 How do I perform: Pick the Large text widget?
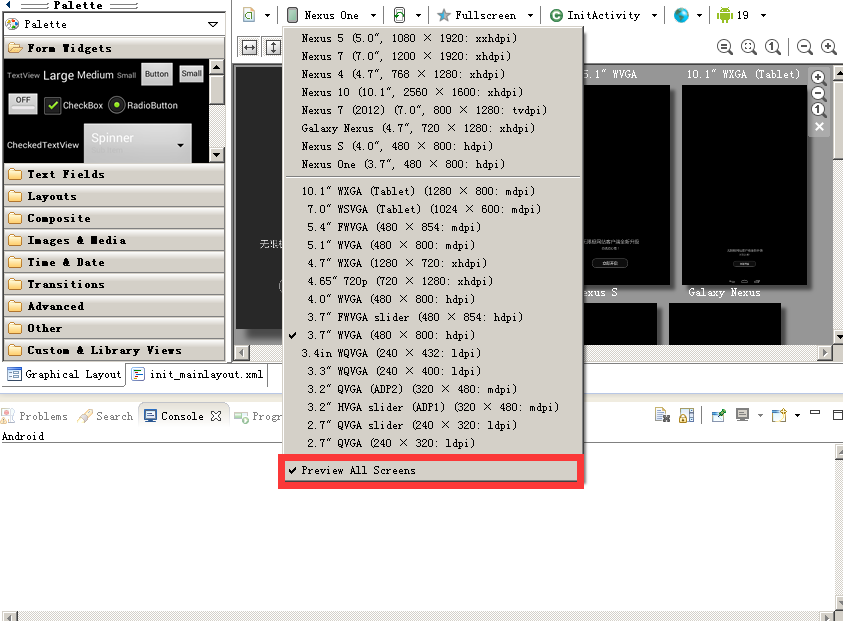[x=58, y=75]
